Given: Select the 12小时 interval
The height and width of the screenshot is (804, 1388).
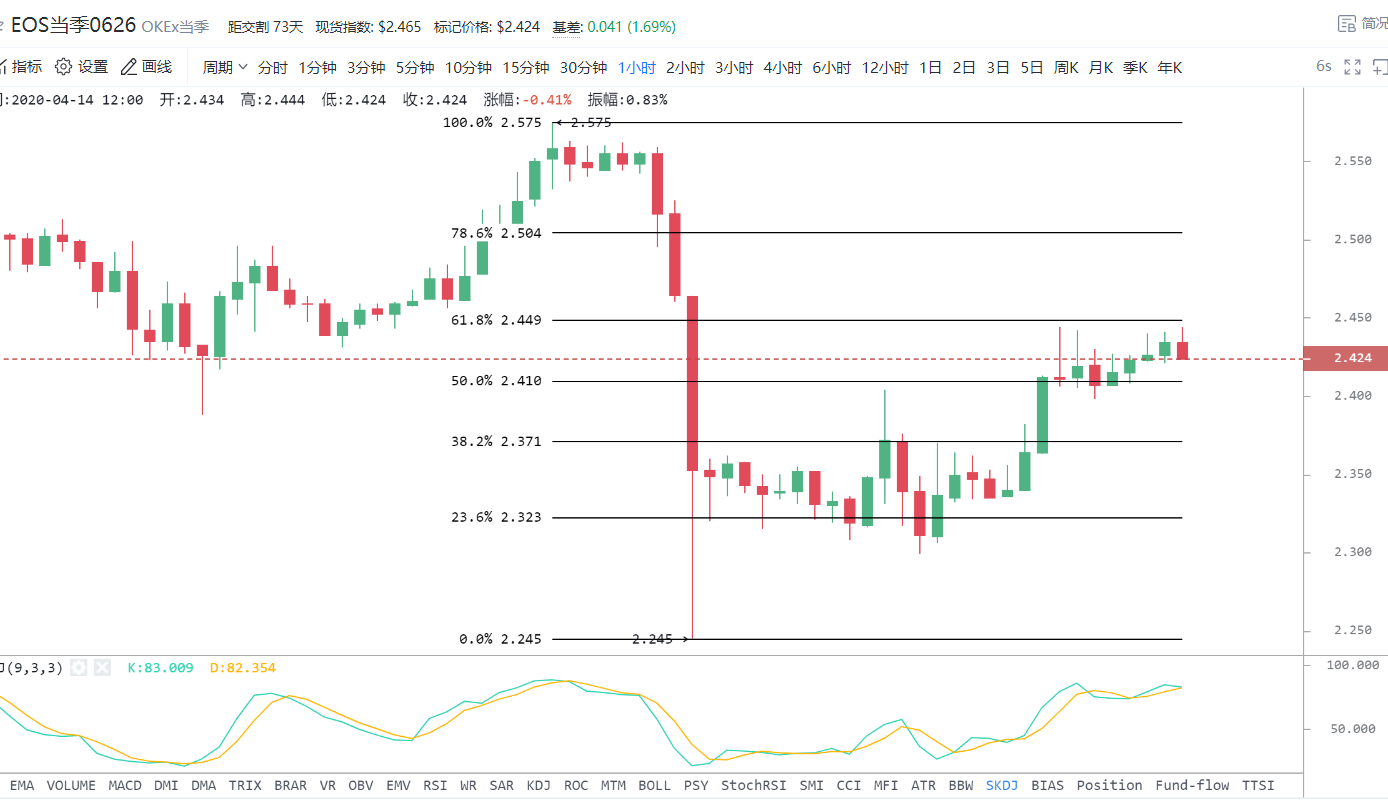Looking at the screenshot, I should tap(885, 68).
